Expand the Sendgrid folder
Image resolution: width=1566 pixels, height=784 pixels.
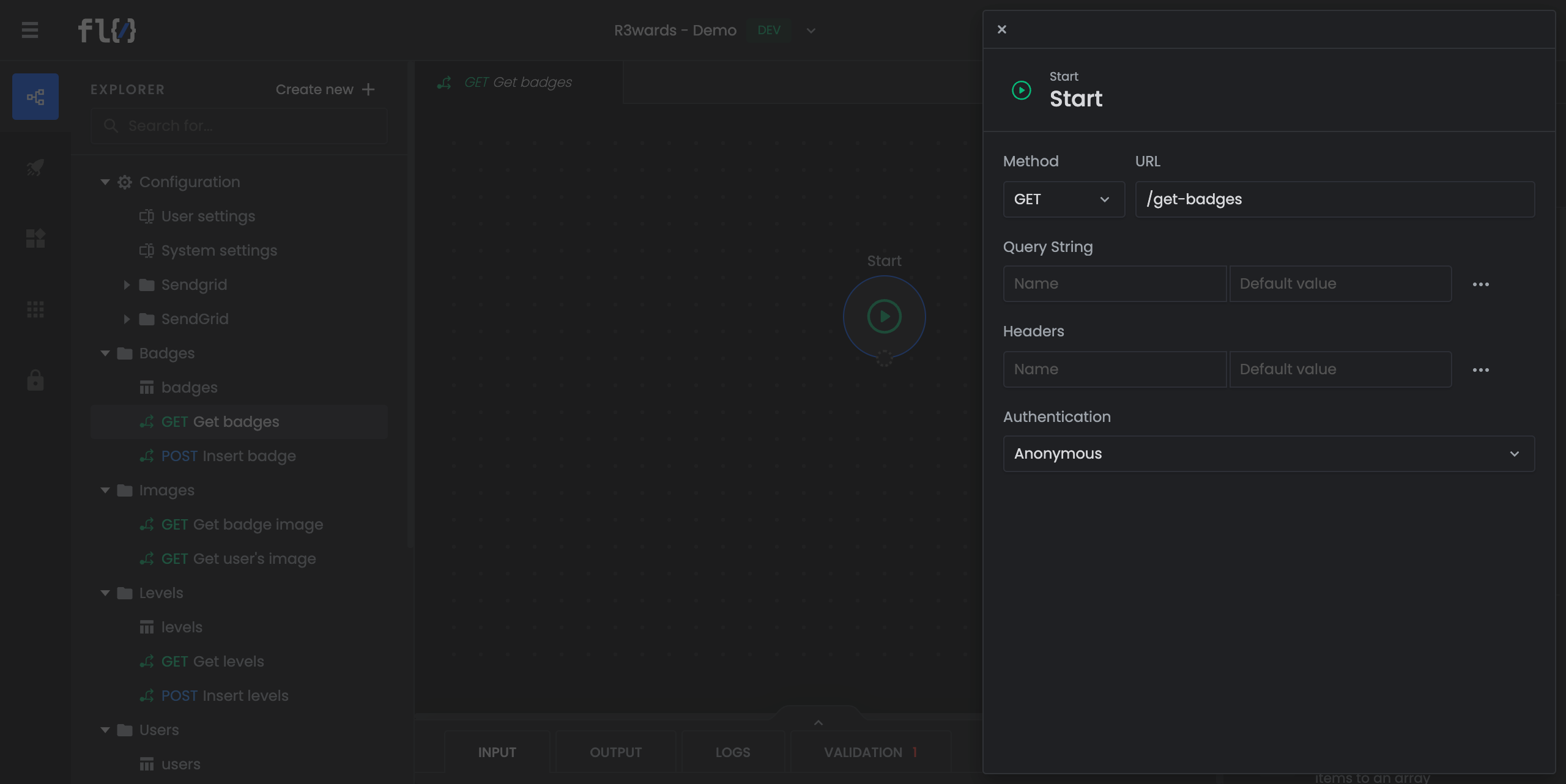click(x=127, y=285)
